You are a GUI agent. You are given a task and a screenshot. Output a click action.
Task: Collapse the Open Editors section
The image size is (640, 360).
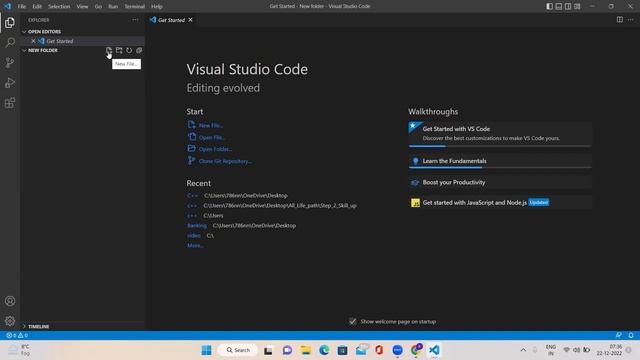click(24, 31)
